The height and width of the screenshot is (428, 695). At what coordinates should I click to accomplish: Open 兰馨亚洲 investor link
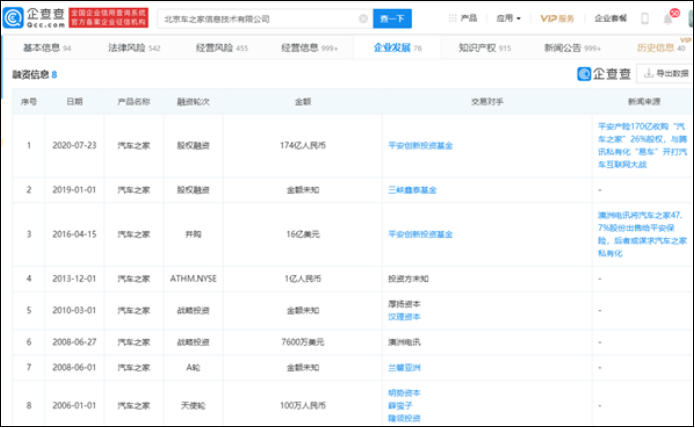404,367
